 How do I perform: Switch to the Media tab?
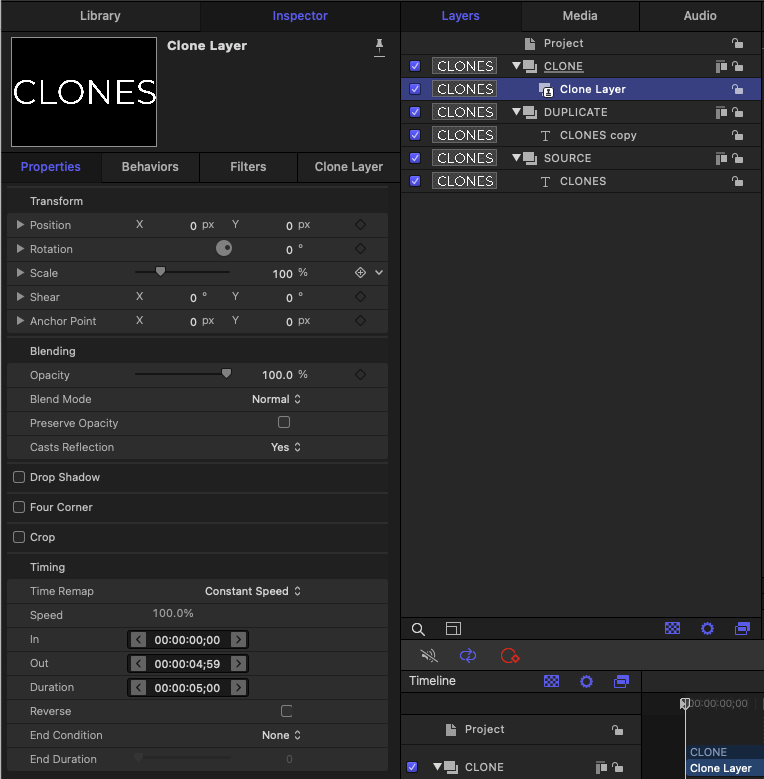pos(580,16)
